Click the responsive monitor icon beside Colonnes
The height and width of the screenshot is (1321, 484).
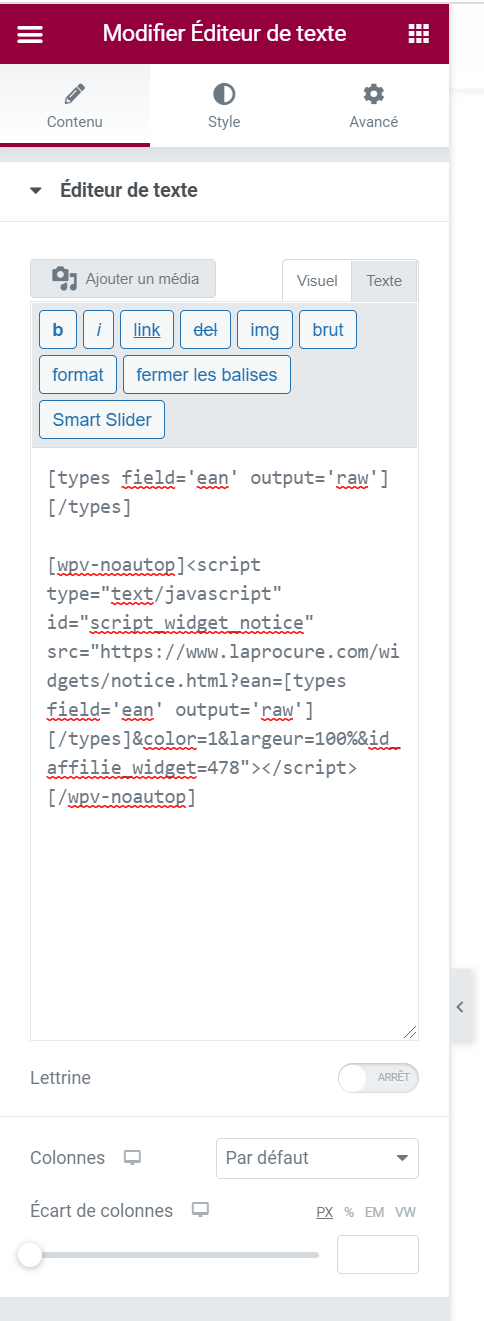pyautogui.click(x=132, y=1158)
